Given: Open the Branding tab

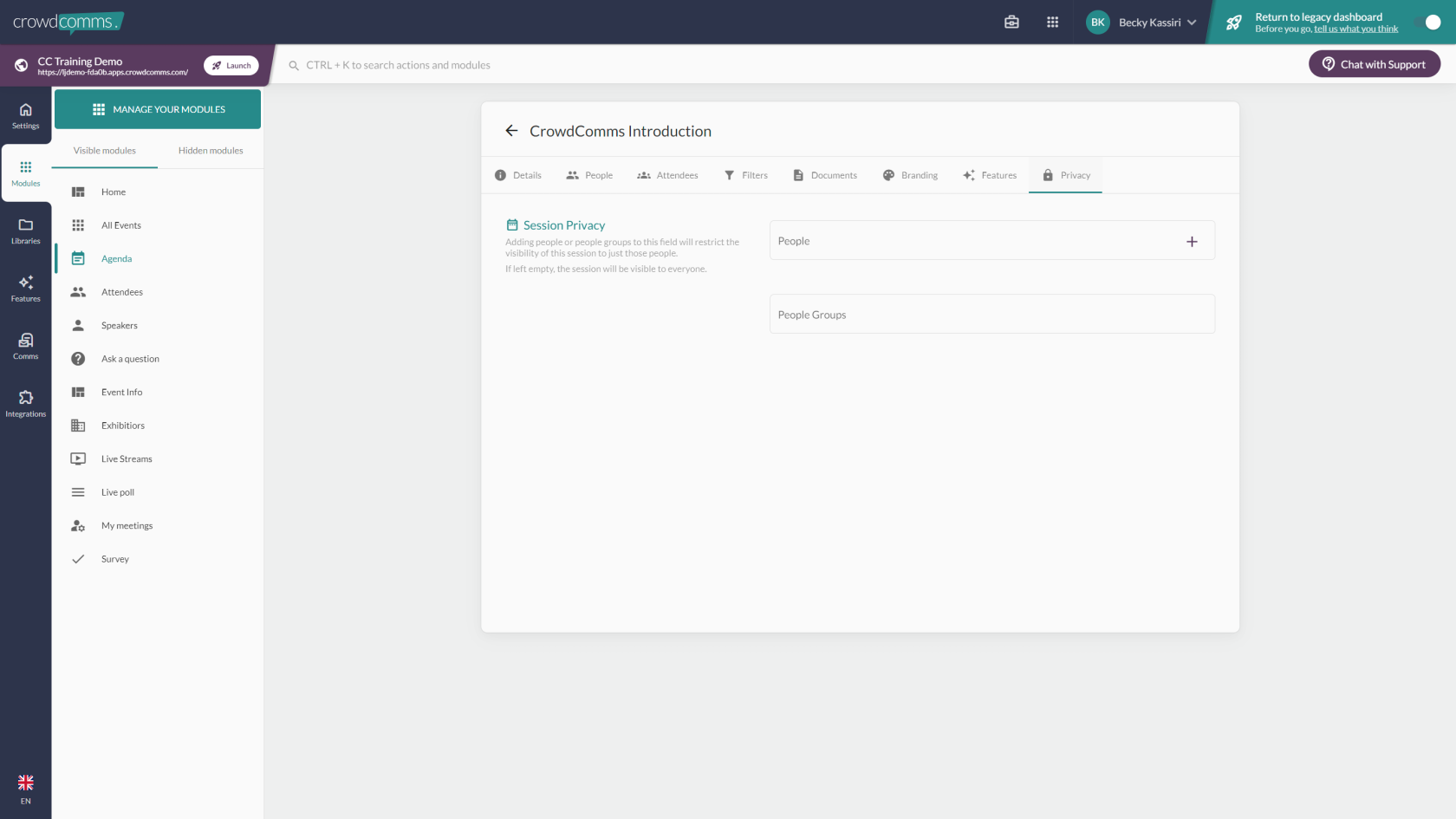Looking at the screenshot, I should click(910, 175).
